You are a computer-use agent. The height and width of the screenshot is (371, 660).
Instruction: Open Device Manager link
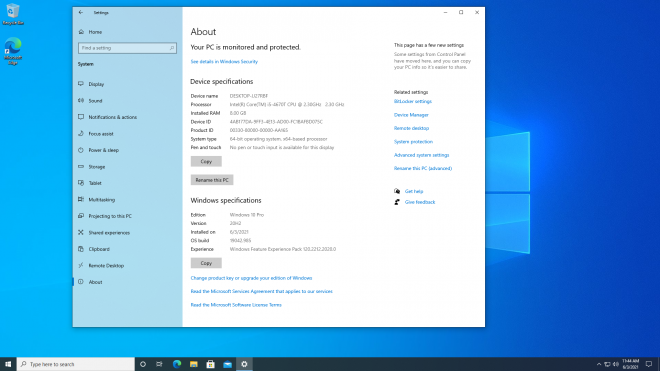click(411, 115)
